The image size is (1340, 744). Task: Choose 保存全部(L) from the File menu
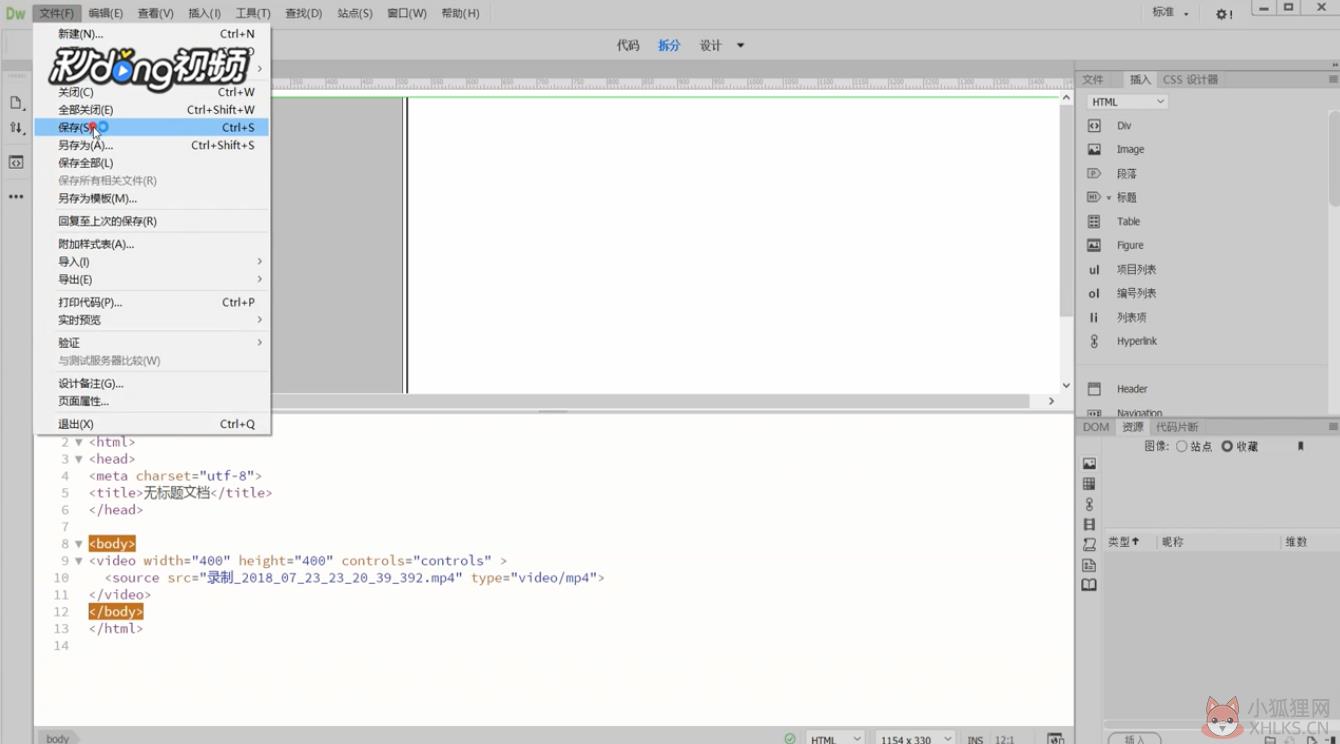(x=151, y=163)
